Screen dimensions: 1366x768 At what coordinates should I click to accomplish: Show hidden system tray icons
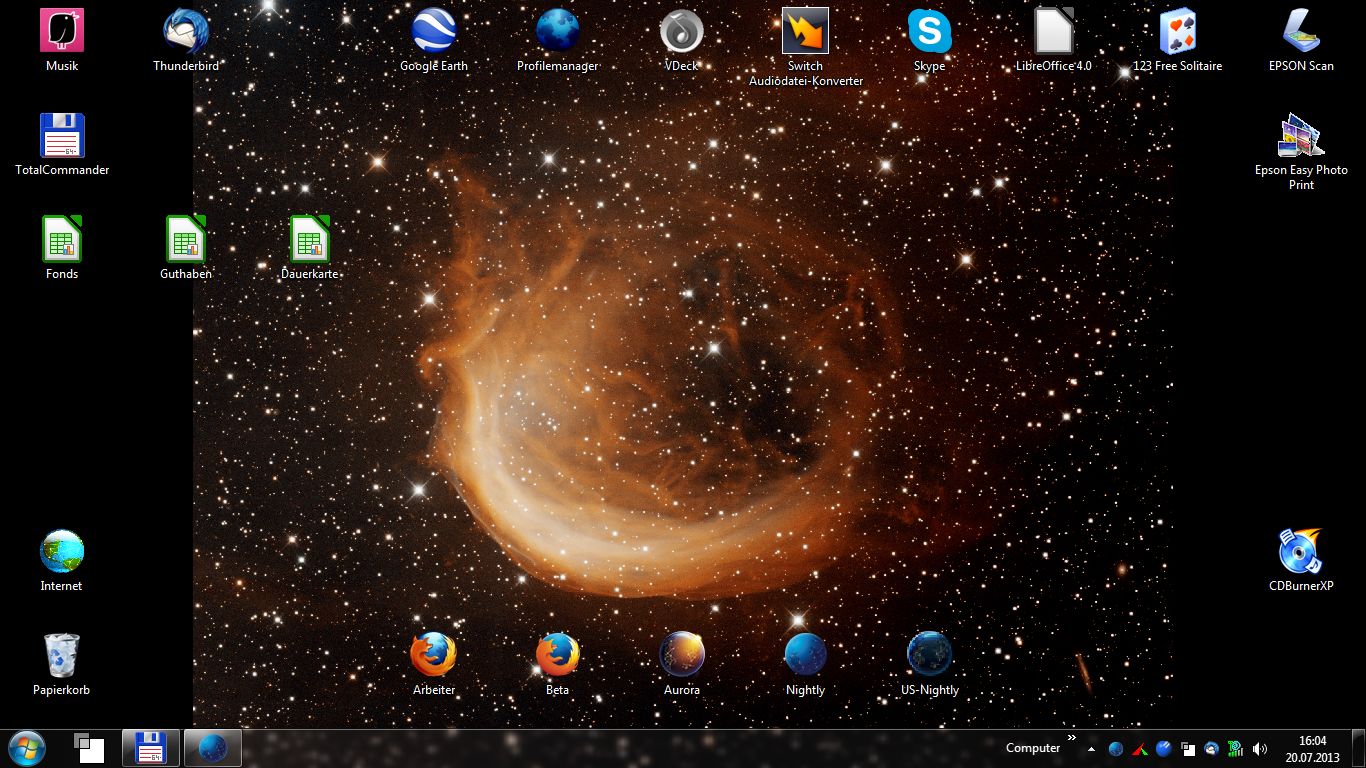coord(1091,749)
